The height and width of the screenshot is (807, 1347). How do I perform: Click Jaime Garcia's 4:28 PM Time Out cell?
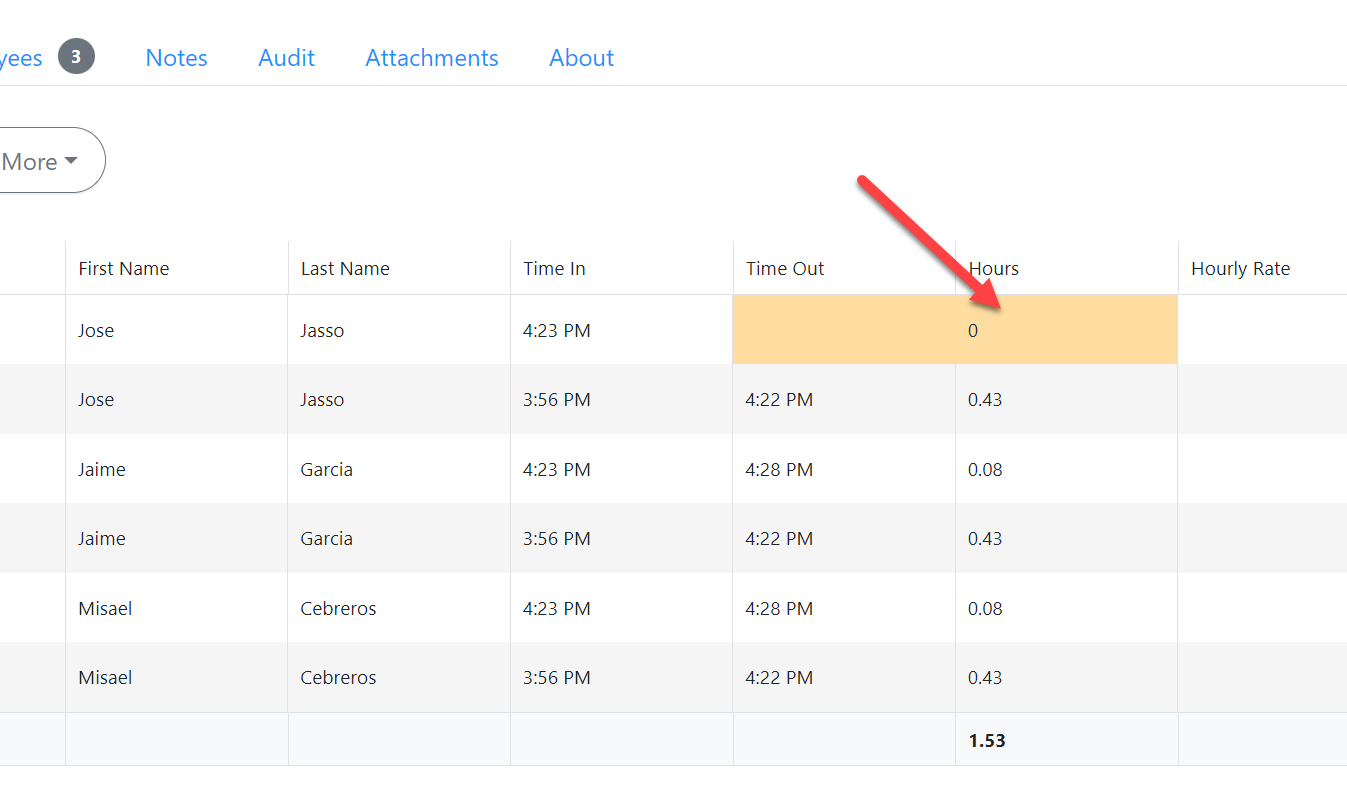pos(779,469)
